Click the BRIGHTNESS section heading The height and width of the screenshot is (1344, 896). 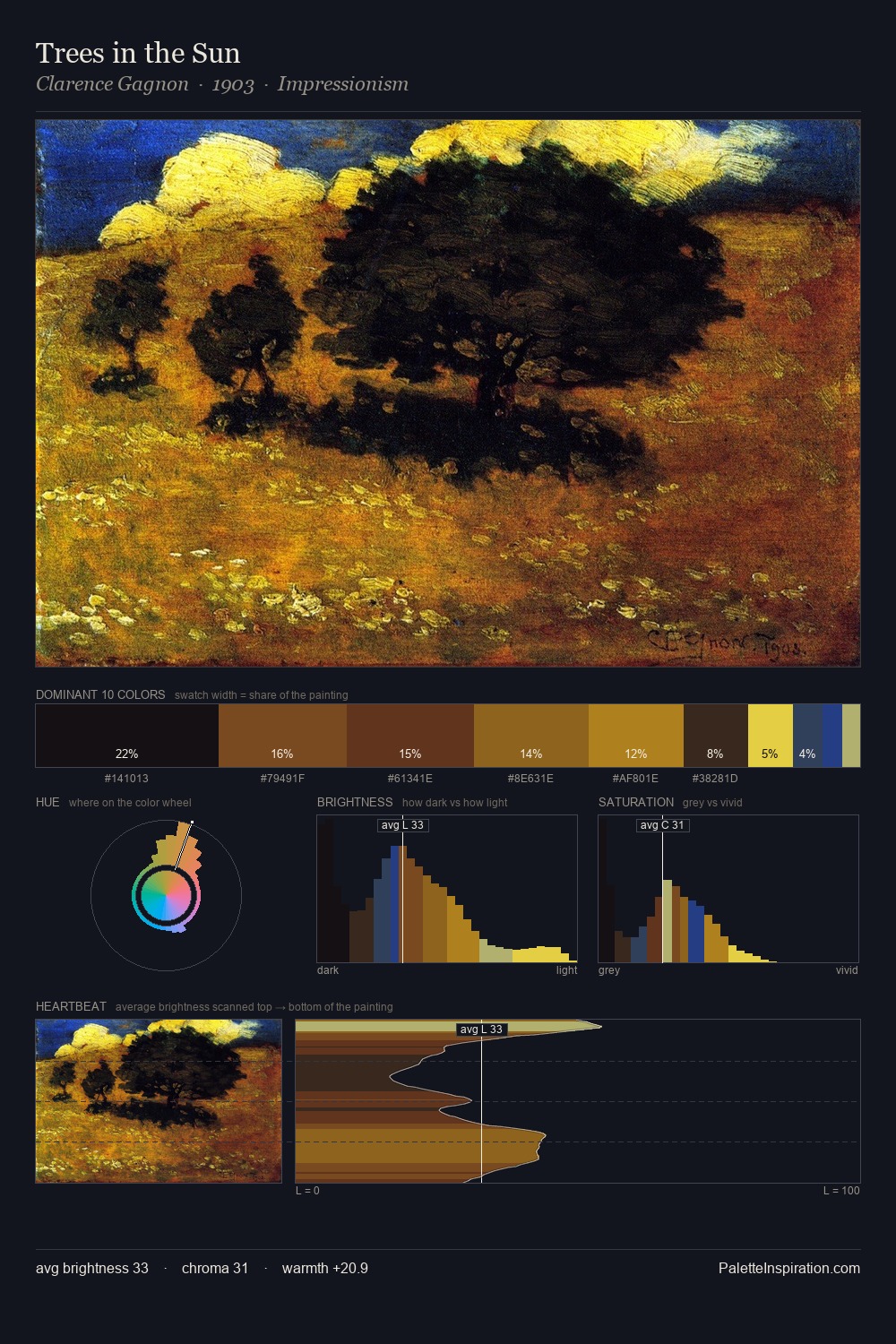point(355,802)
